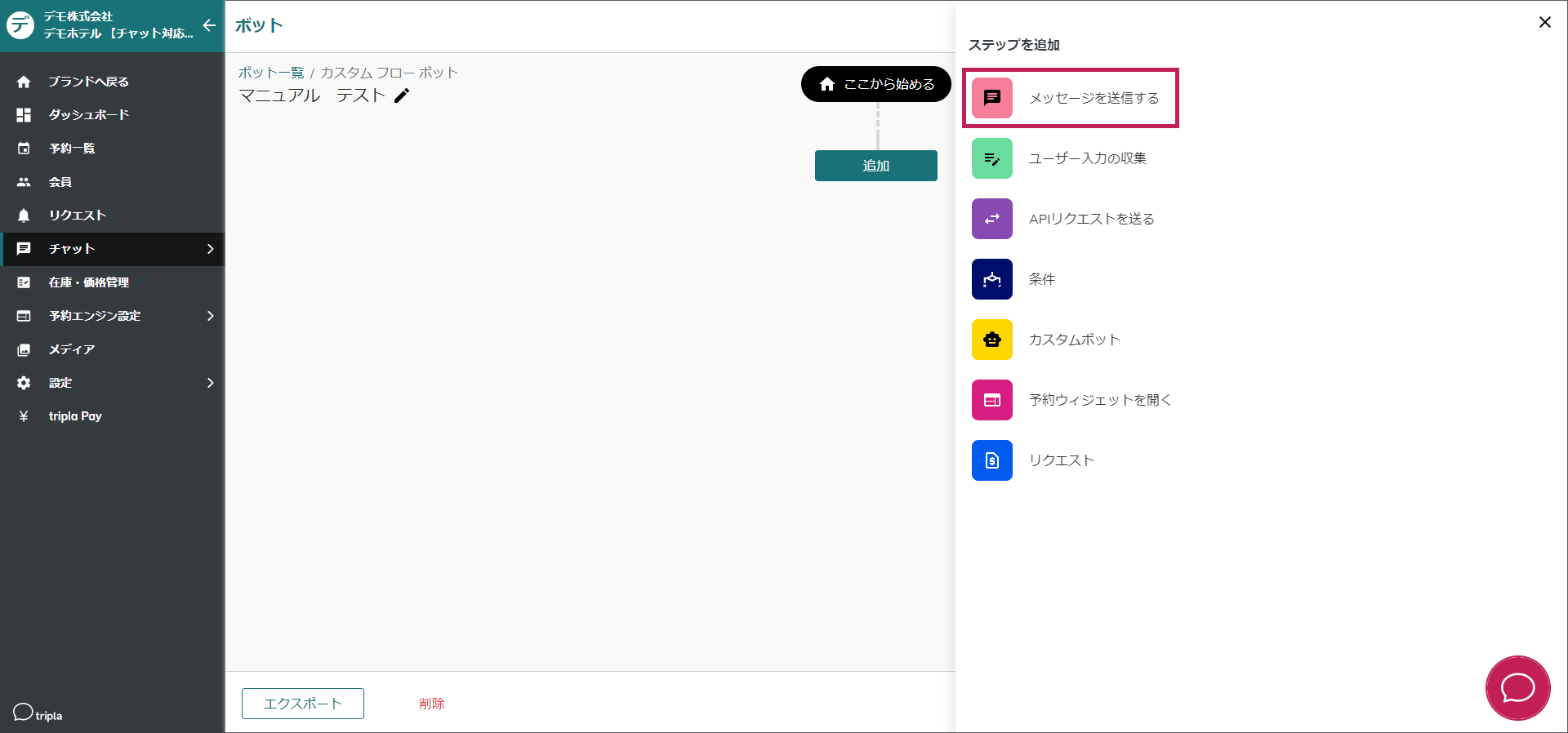Image resolution: width=1568 pixels, height=733 pixels.
Task: Choose the yellow custom bot icon
Action: 991,340
